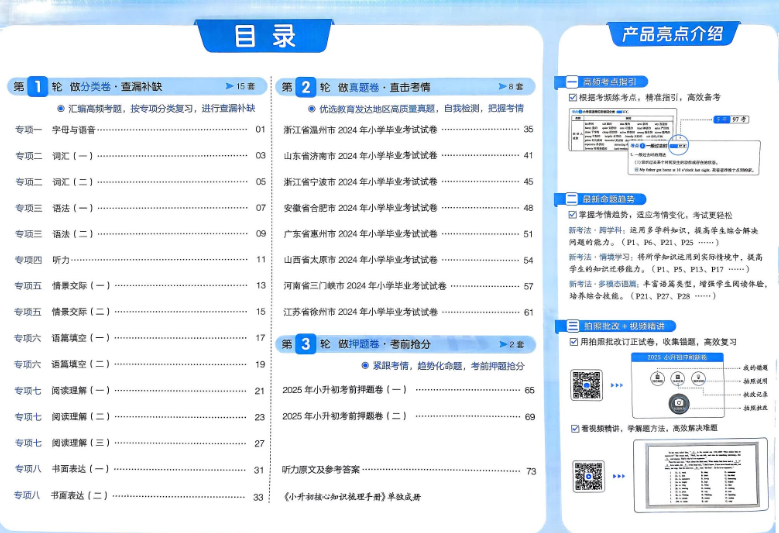Open 浙江省温州市 2024年小学毕业考试试卷

408,130
